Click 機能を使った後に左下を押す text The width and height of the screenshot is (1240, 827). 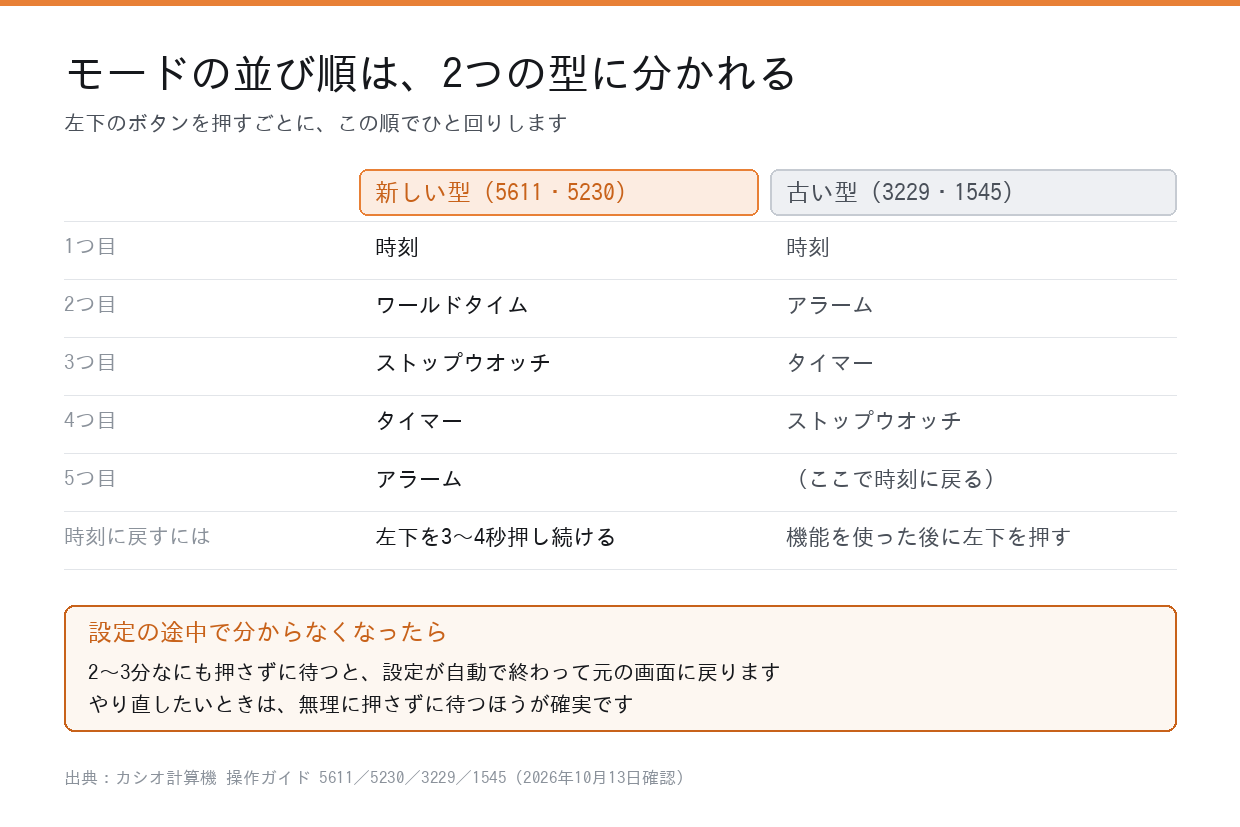pyautogui.click(x=929, y=537)
